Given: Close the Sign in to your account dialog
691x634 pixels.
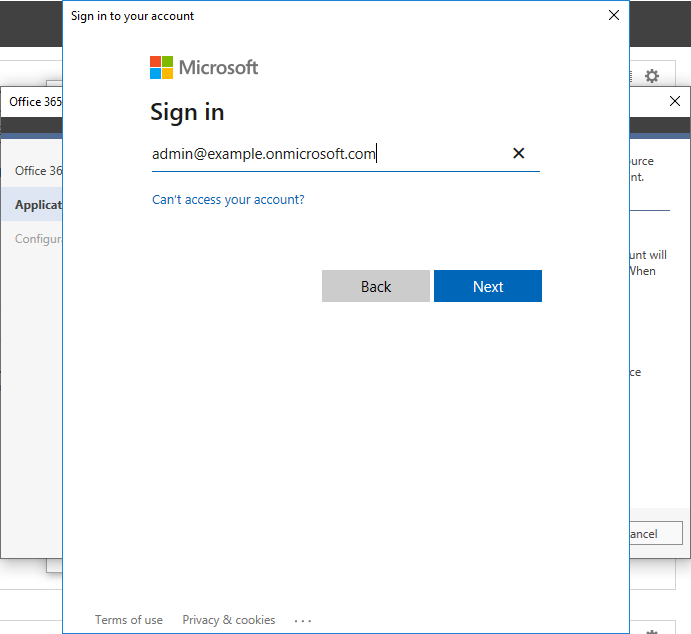Looking at the screenshot, I should point(613,15).
